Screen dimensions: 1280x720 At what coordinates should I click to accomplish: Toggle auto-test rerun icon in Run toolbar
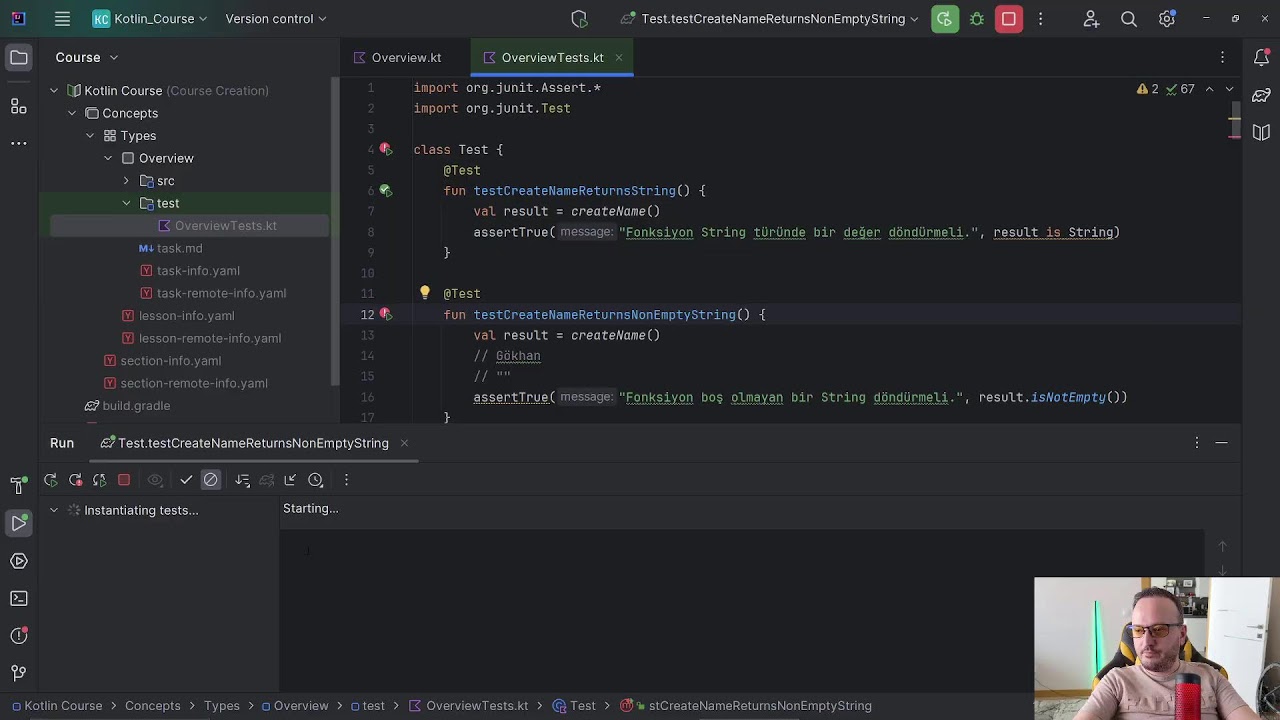click(99, 480)
